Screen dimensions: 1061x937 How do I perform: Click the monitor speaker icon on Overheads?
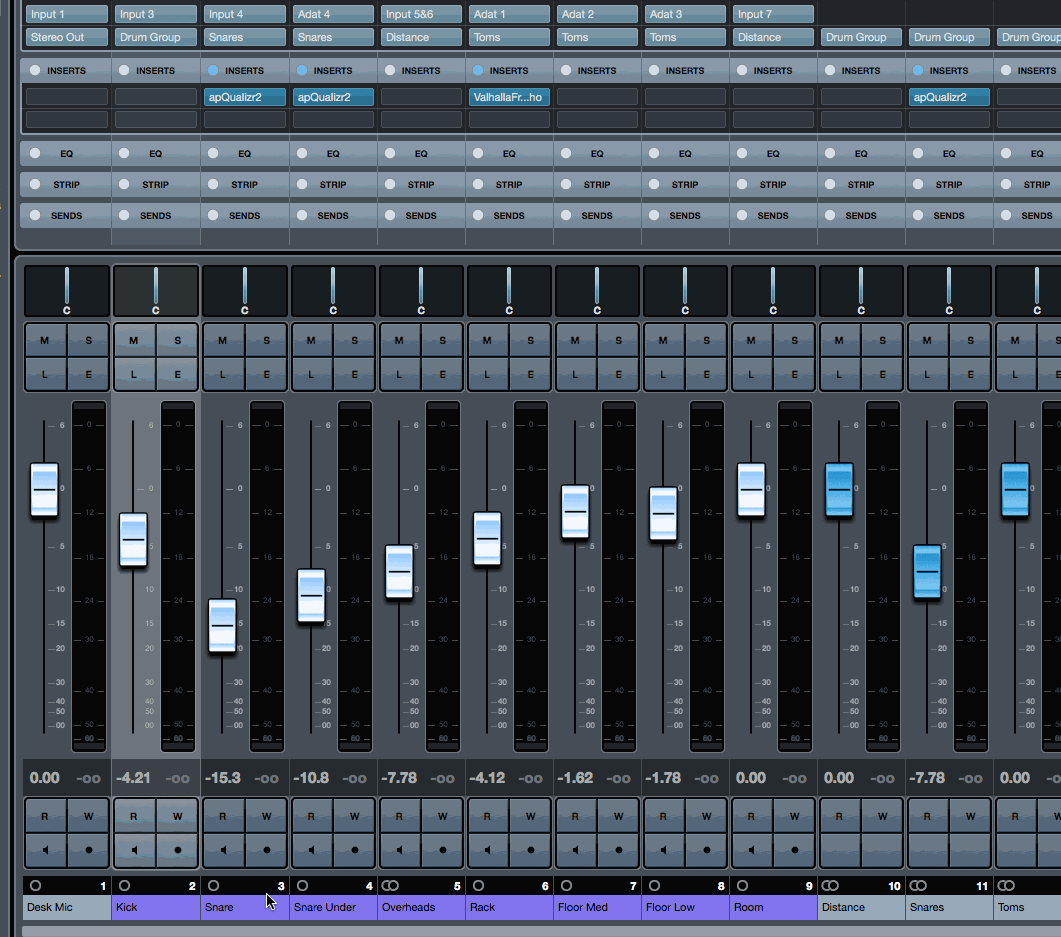[399, 851]
